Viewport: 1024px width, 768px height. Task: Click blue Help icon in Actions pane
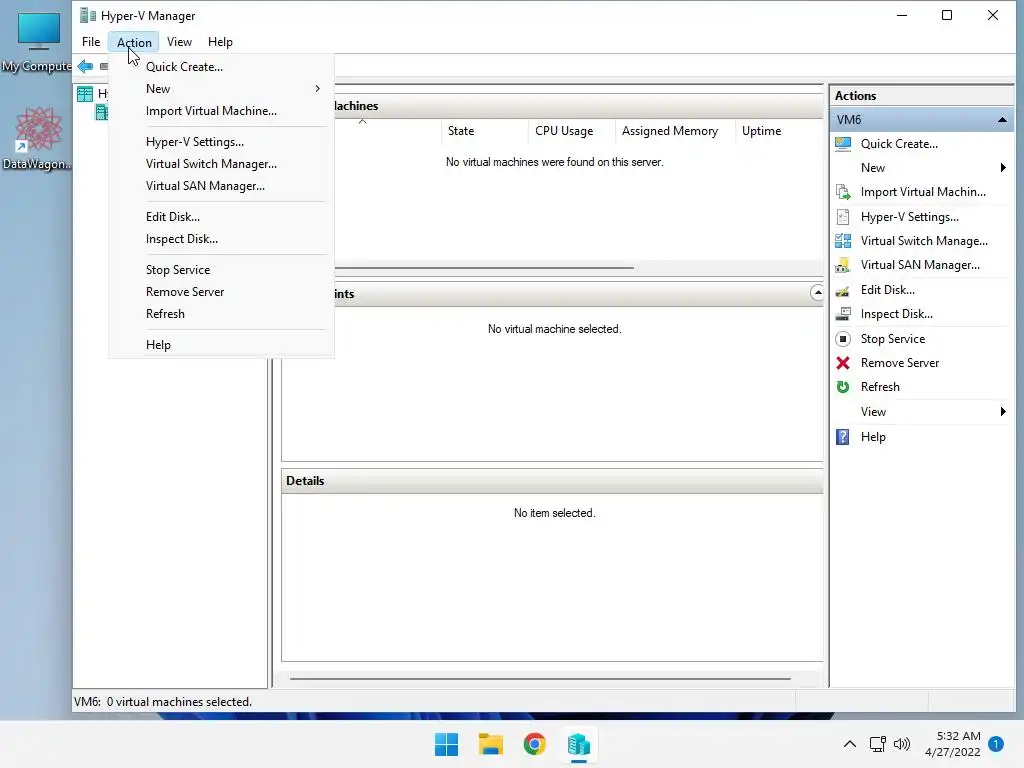coord(843,437)
